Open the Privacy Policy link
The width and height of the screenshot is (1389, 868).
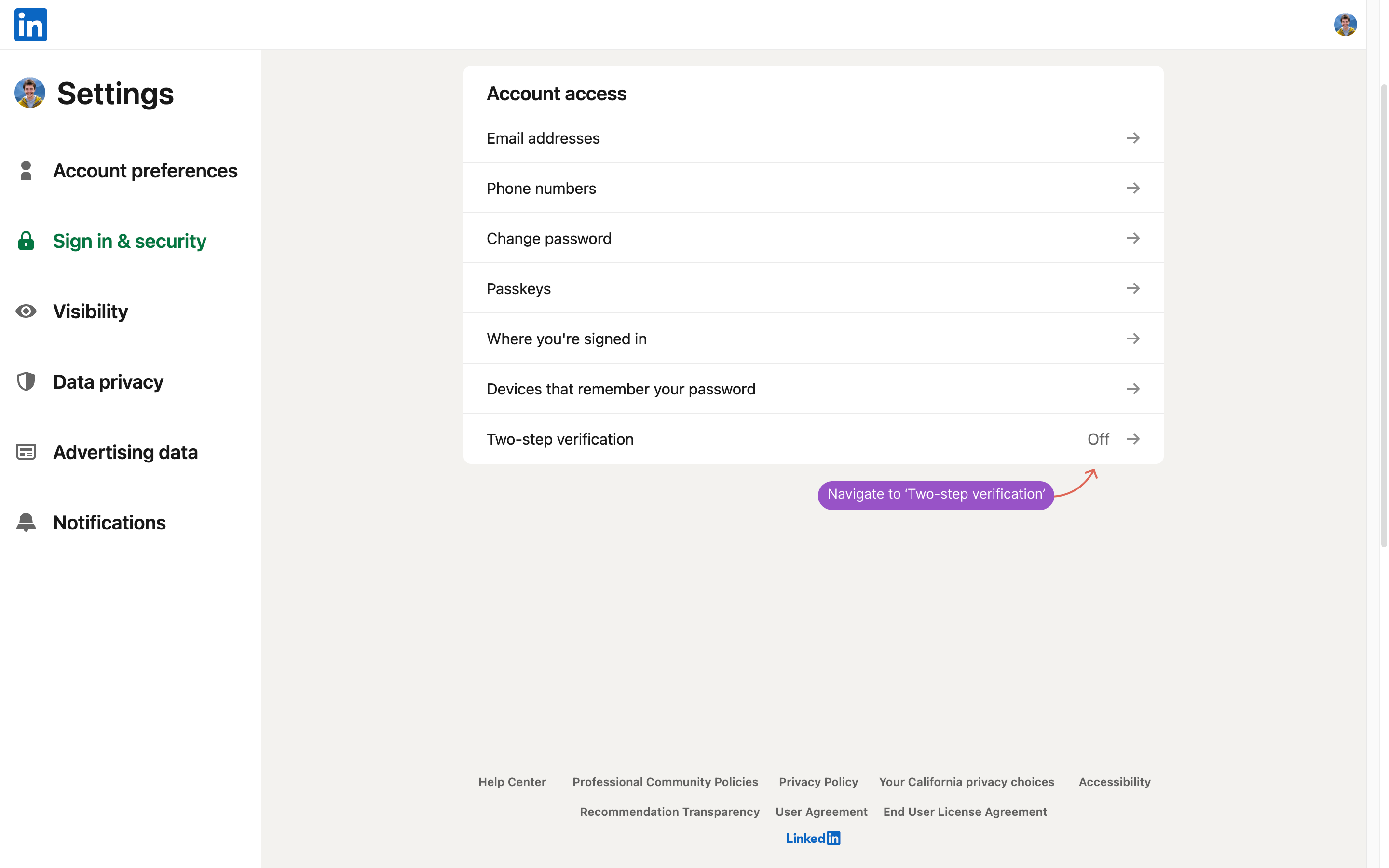tap(818, 781)
